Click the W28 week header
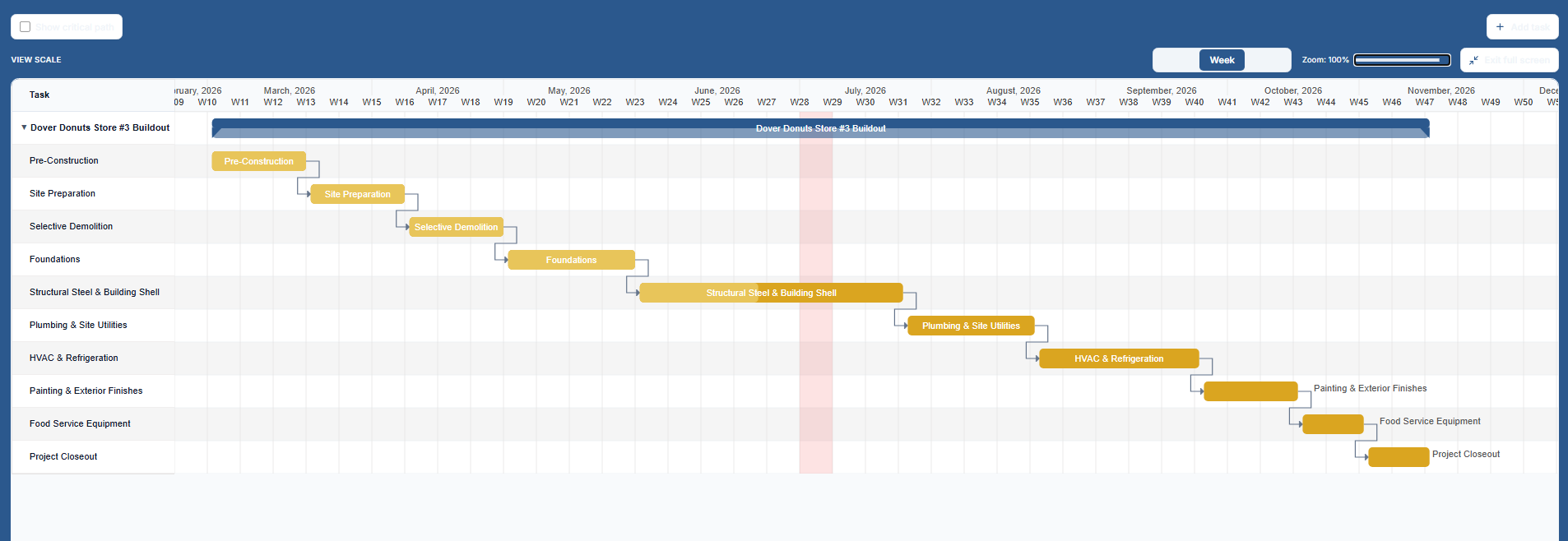 click(x=800, y=103)
